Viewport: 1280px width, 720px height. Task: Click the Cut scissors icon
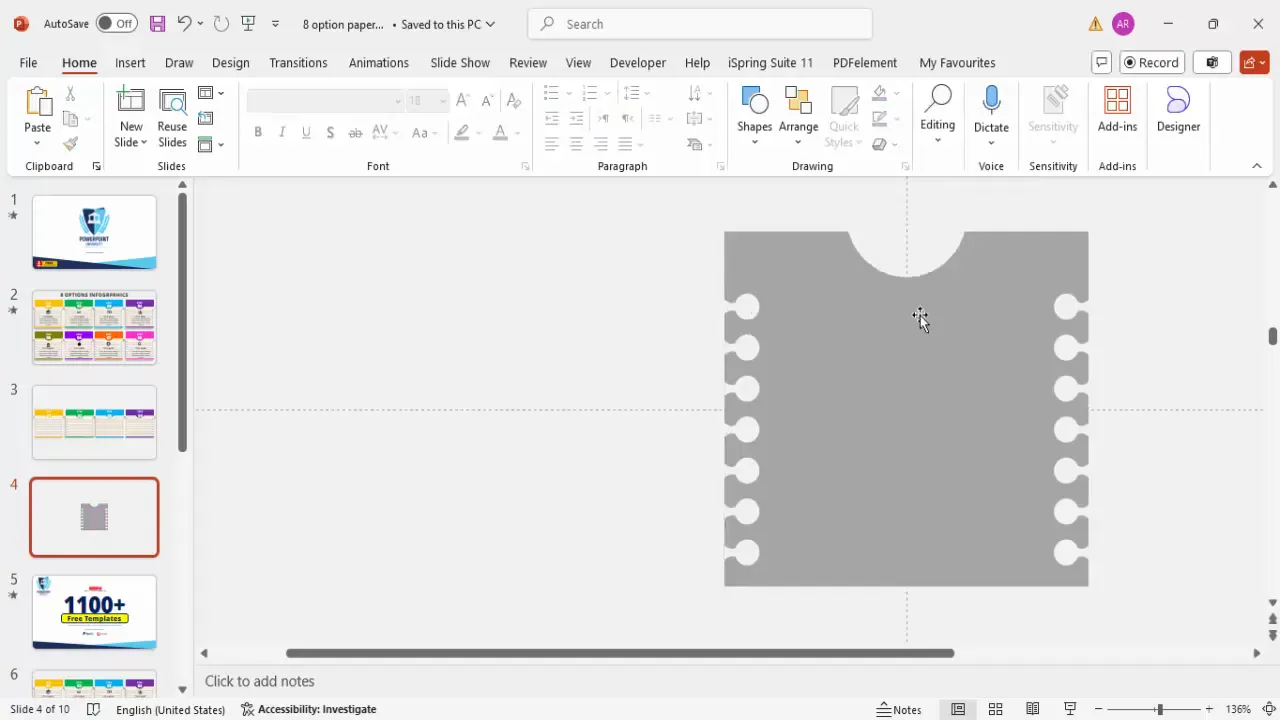click(x=70, y=93)
